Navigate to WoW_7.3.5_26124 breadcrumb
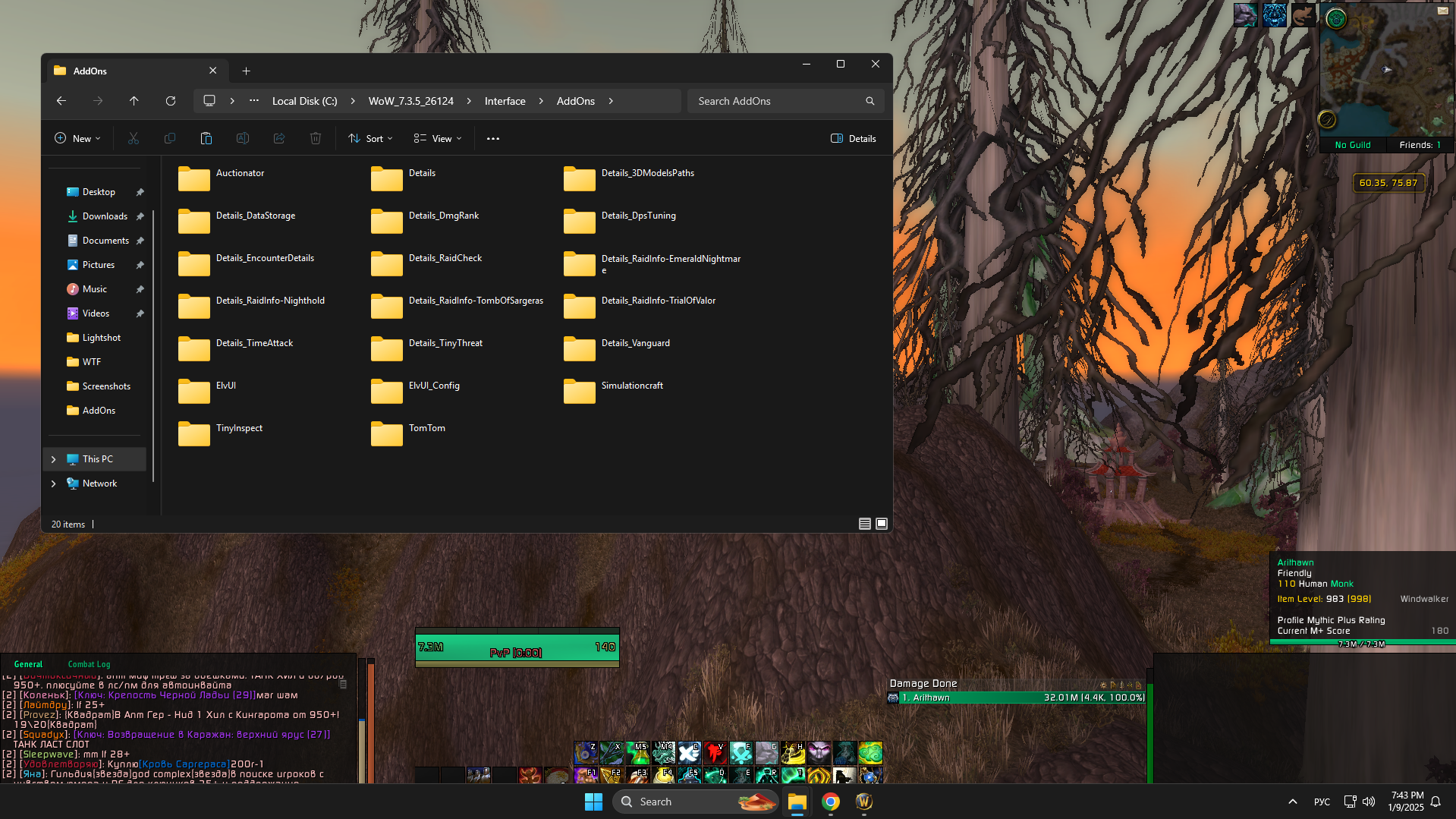The width and height of the screenshot is (1456, 819). [x=411, y=101]
